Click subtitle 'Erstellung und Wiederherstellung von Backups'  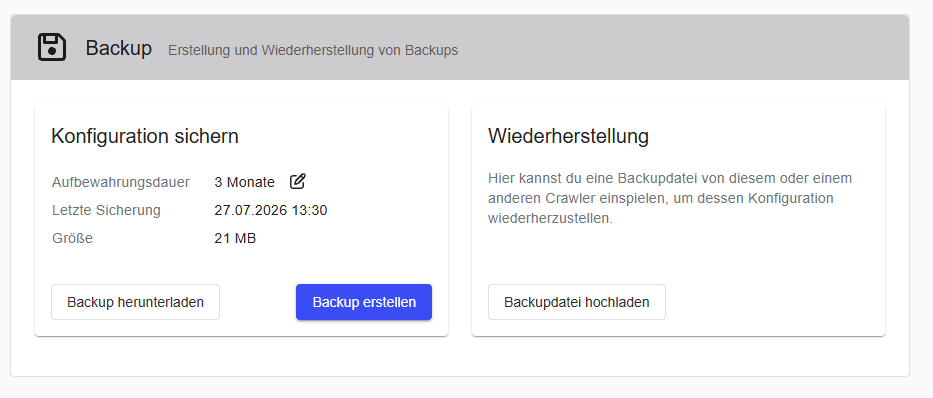(313, 51)
